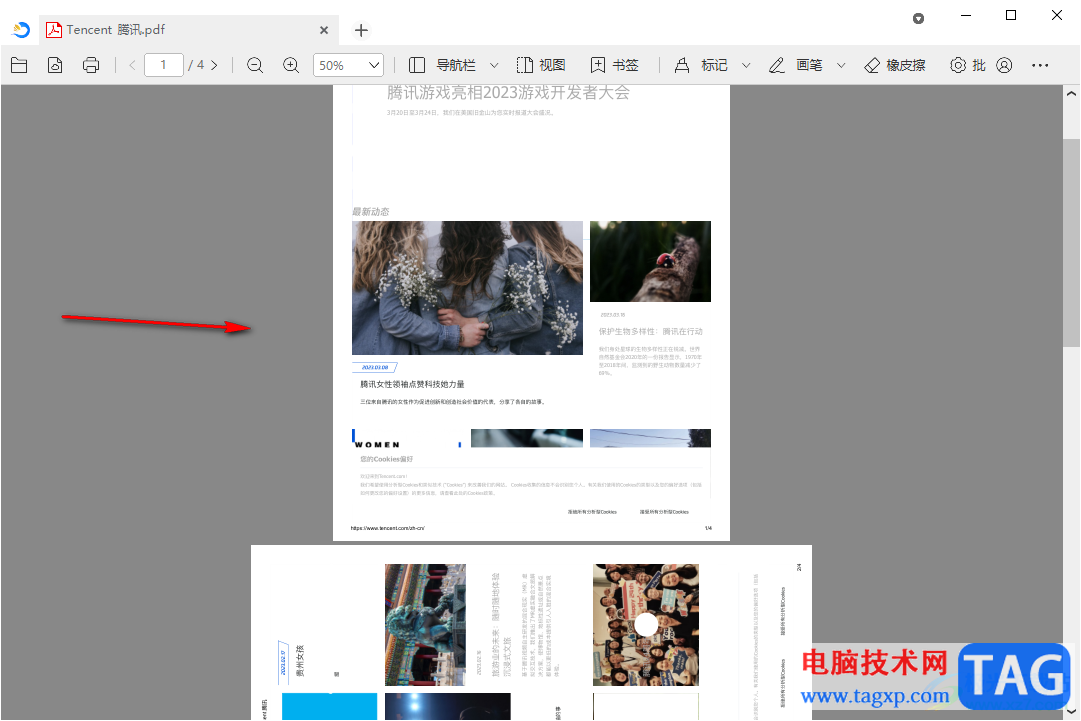Expand the 标记 dropdown arrow

pos(746,65)
